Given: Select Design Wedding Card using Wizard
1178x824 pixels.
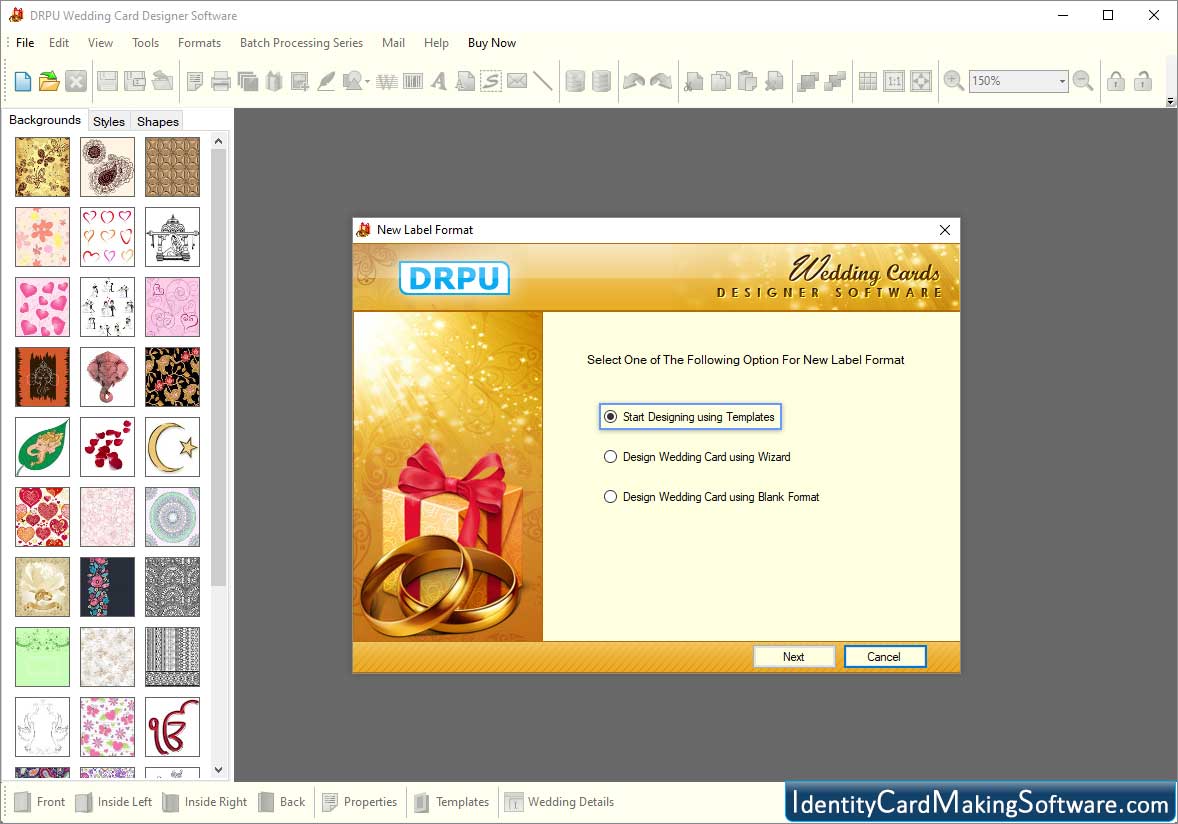Looking at the screenshot, I should click(697, 457).
